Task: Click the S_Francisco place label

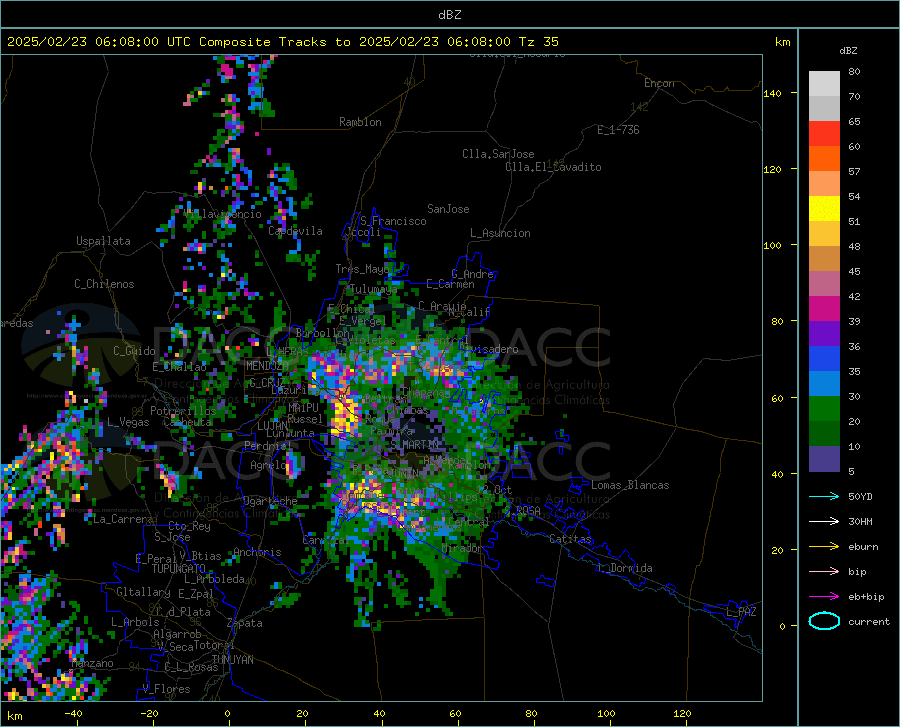Action: (393, 221)
